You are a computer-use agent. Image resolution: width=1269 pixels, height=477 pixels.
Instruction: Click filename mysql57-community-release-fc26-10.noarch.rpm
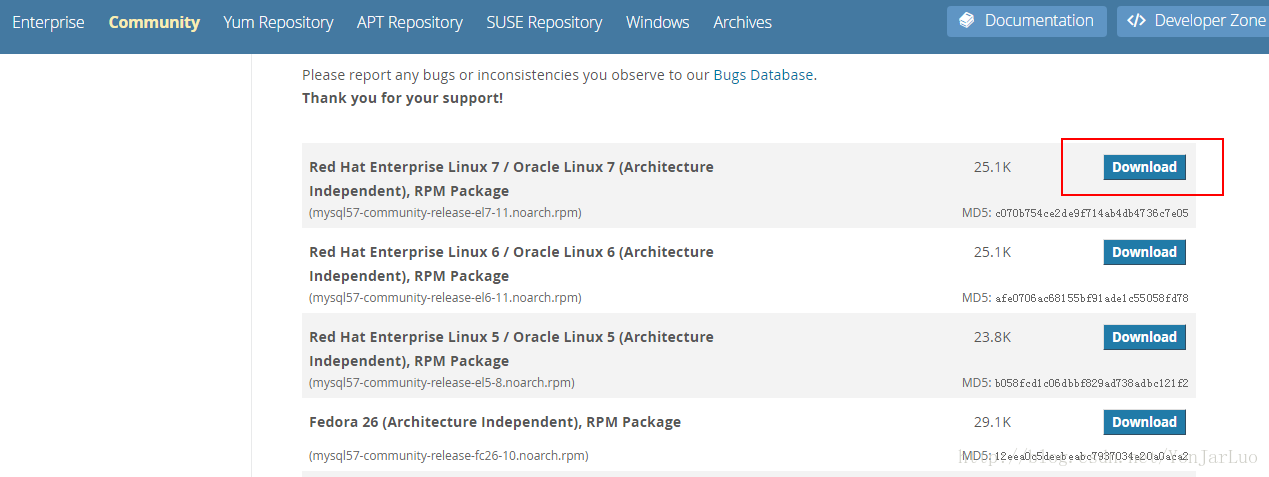click(449, 456)
